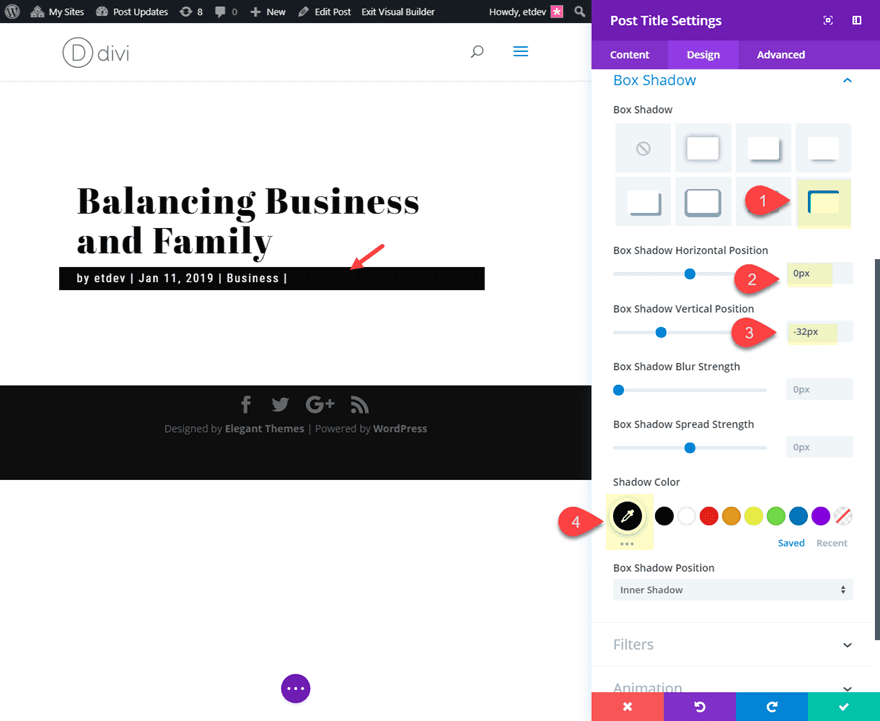This screenshot has width=880, height=721.
Task: Open the site search magnifier icon
Action: [x=477, y=51]
